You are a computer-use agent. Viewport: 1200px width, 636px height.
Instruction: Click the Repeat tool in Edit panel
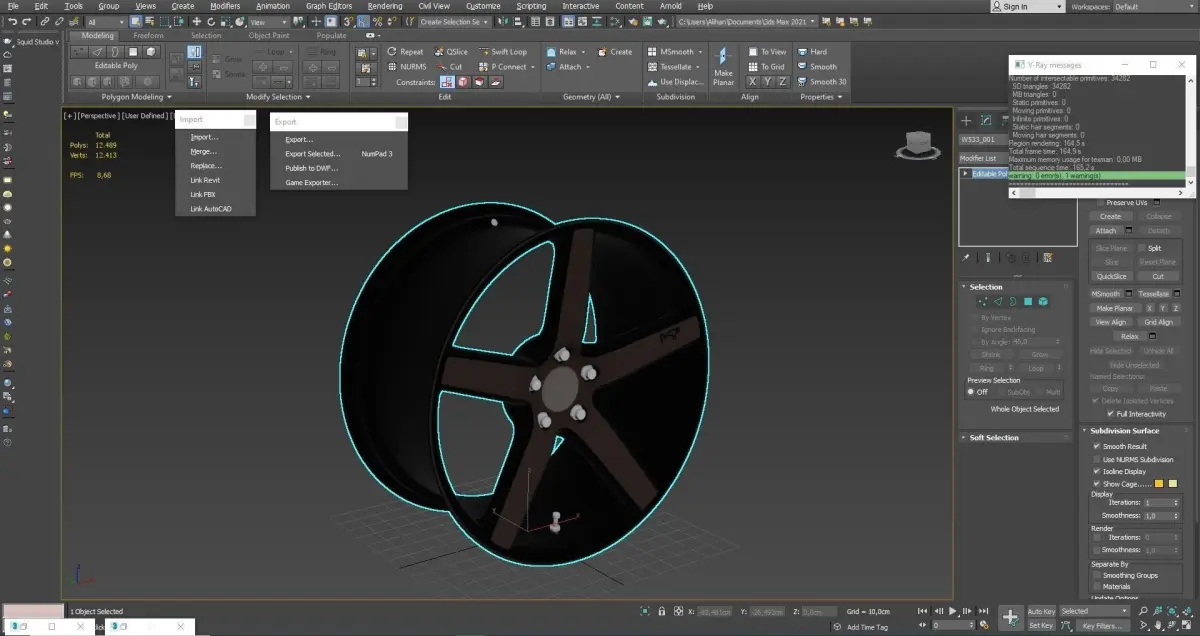pyautogui.click(x=405, y=52)
